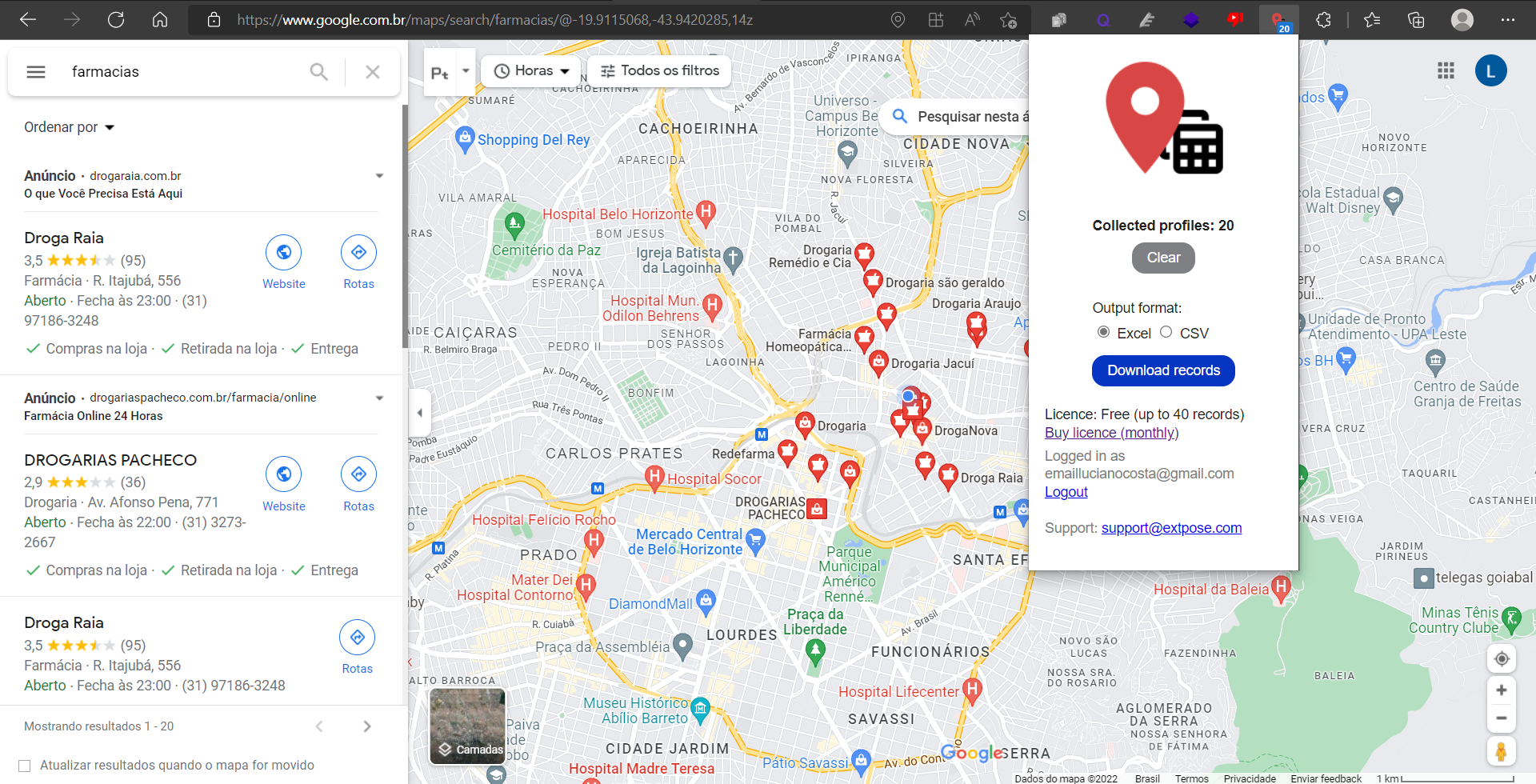Open the Ordenar por dropdown

coord(70,127)
